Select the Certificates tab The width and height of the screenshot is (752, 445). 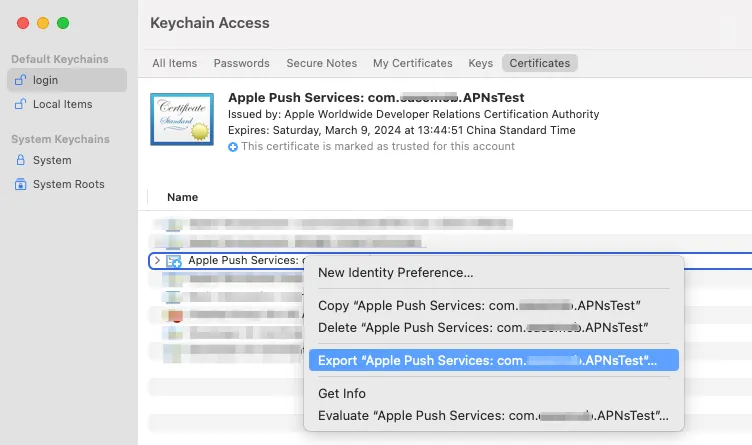click(540, 63)
